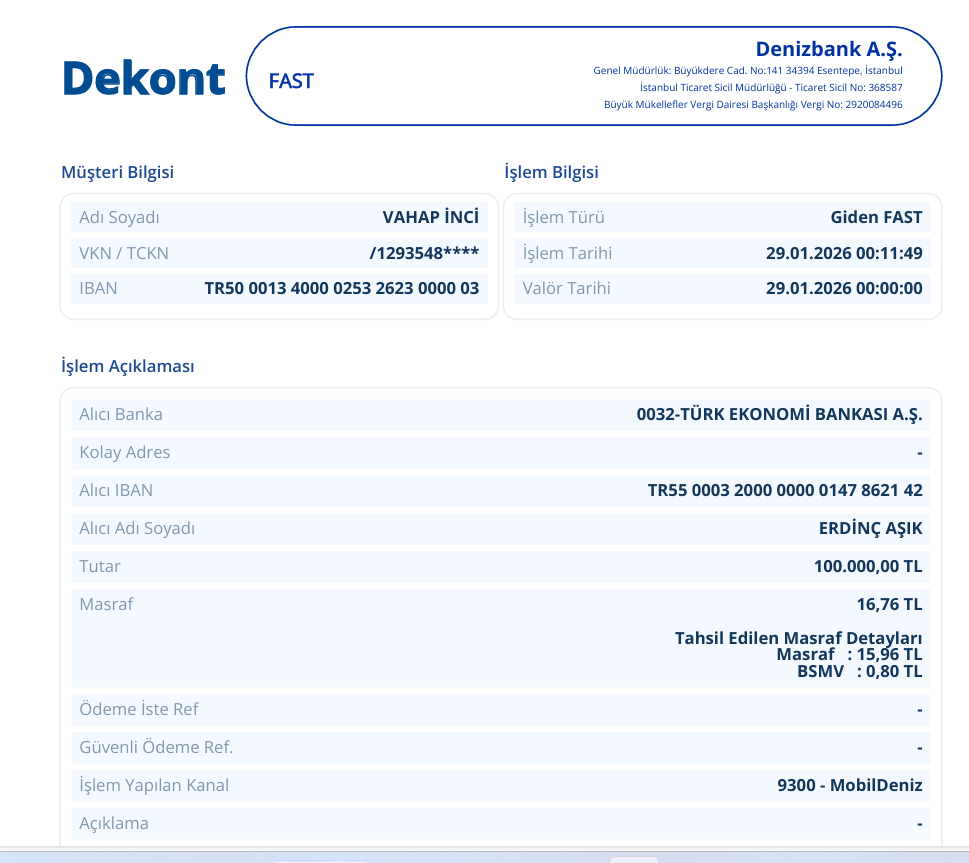The image size is (969, 863).
Task: Select the "İşlem Türü" label
Action: [564, 217]
